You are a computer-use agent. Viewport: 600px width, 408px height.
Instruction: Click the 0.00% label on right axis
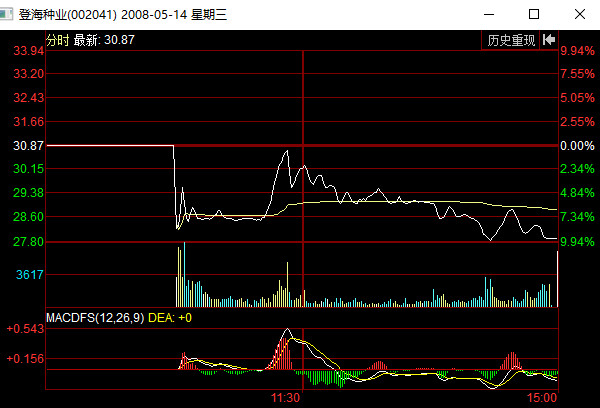[x=577, y=146]
